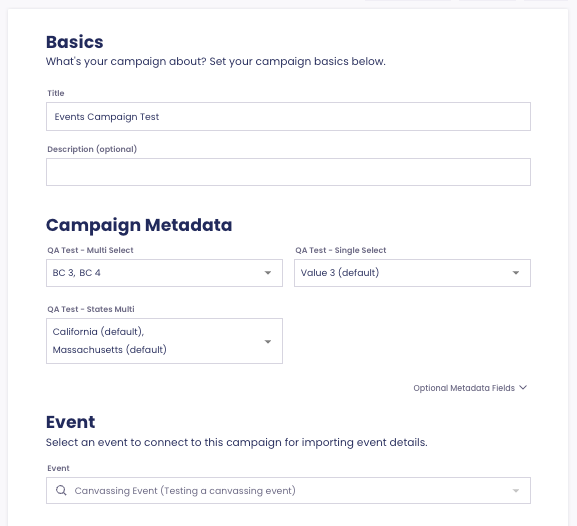The image size is (577, 526).
Task: Click the empty Description input box
Action: pos(288,172)
